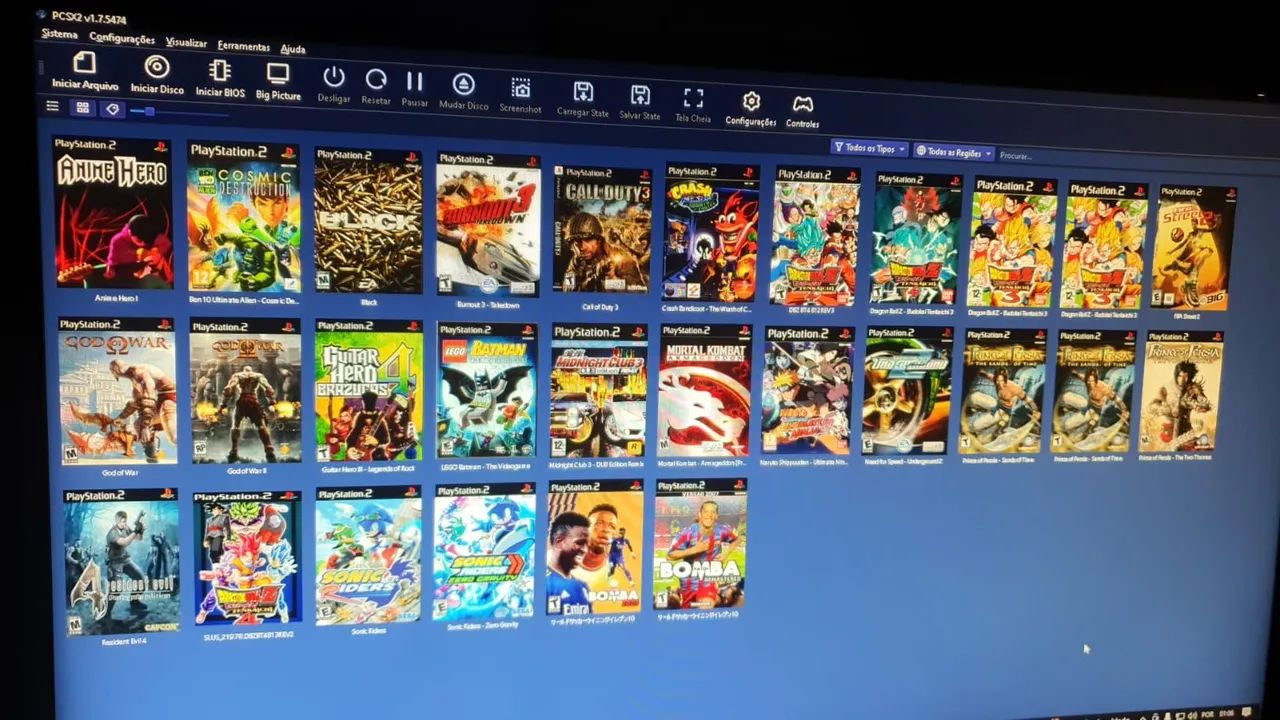Switch to the game list view
Image resolution: width=1280 pixels, height=720 pixels.
click(53, 106)
